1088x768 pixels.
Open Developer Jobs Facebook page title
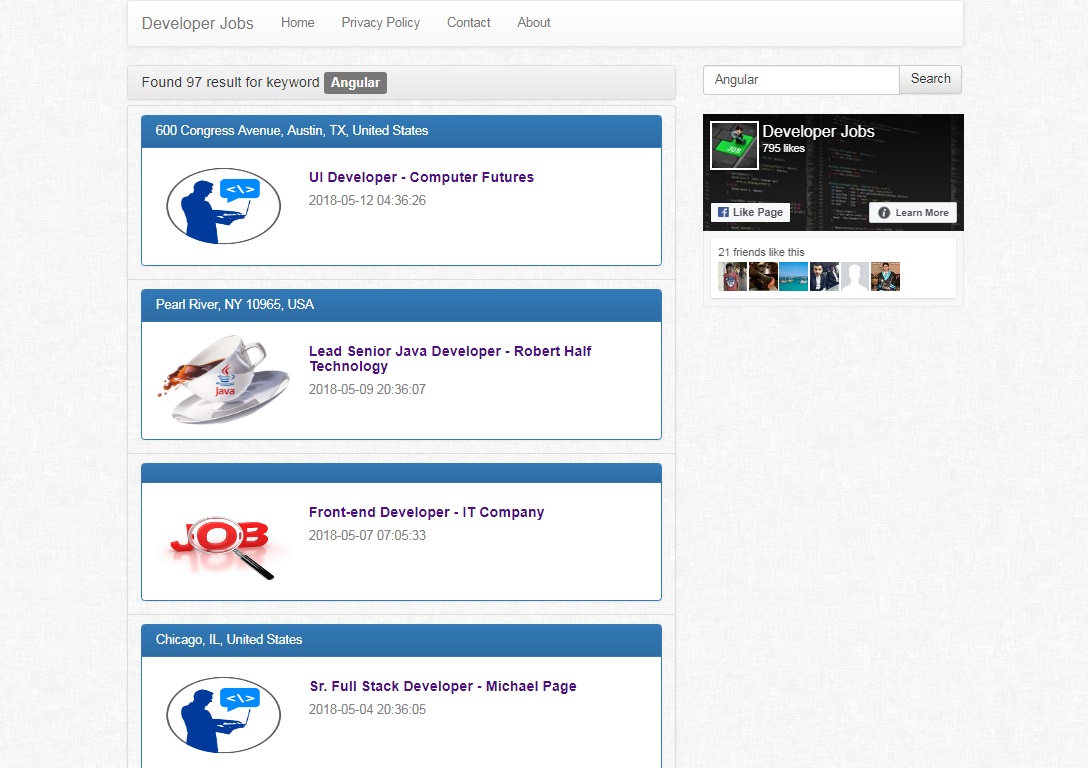click(x=818, y=131)
